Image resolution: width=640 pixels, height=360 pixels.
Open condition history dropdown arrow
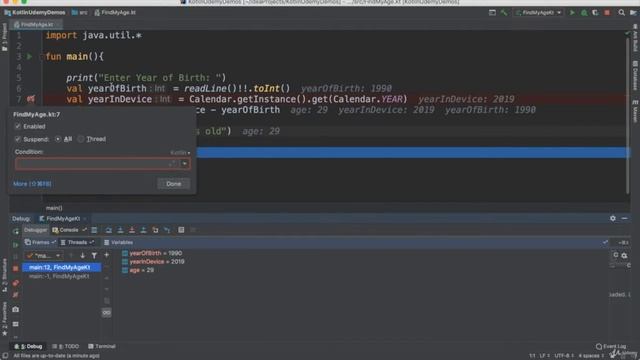coord(185,164)
